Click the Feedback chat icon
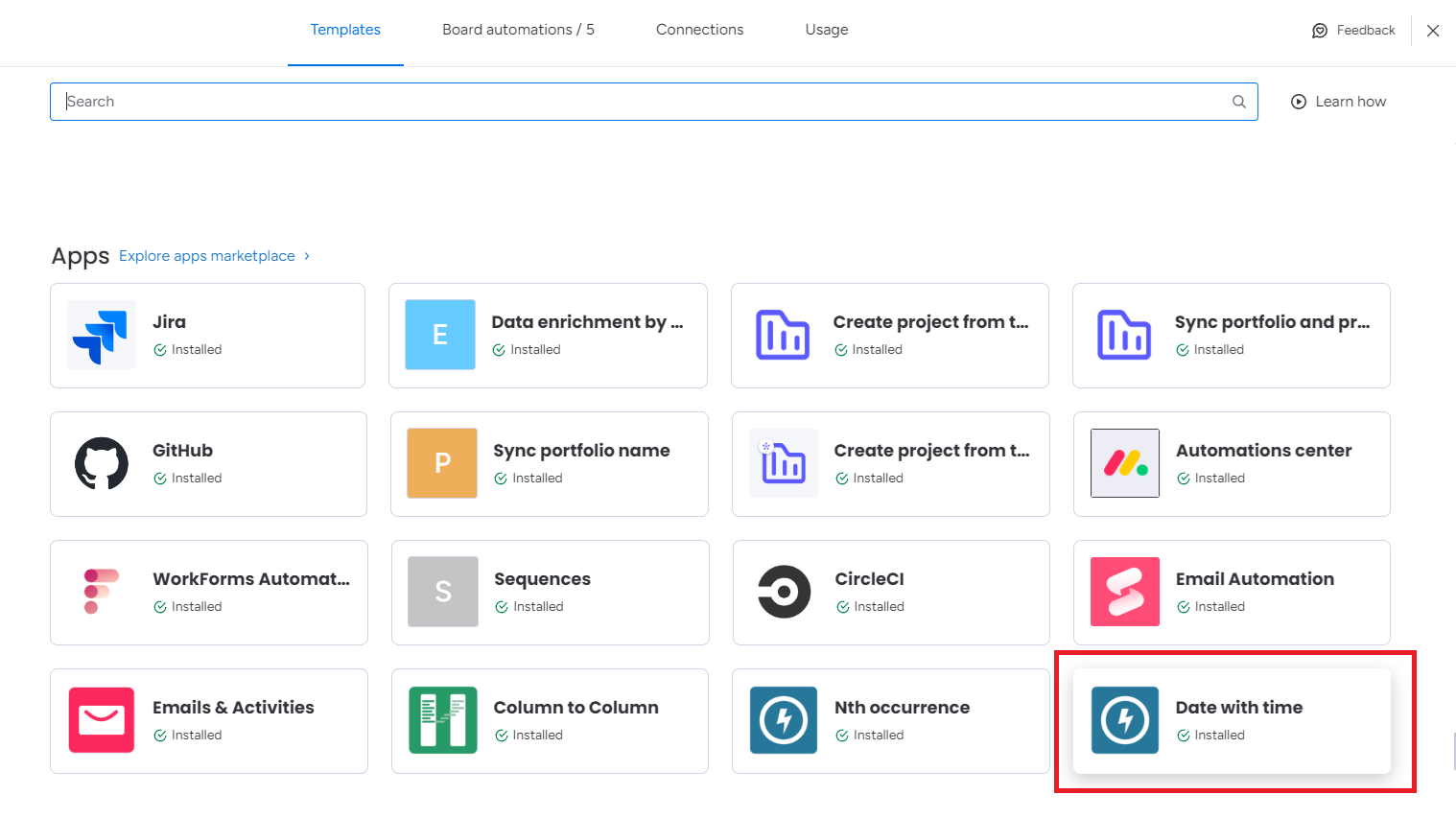 1320,31
